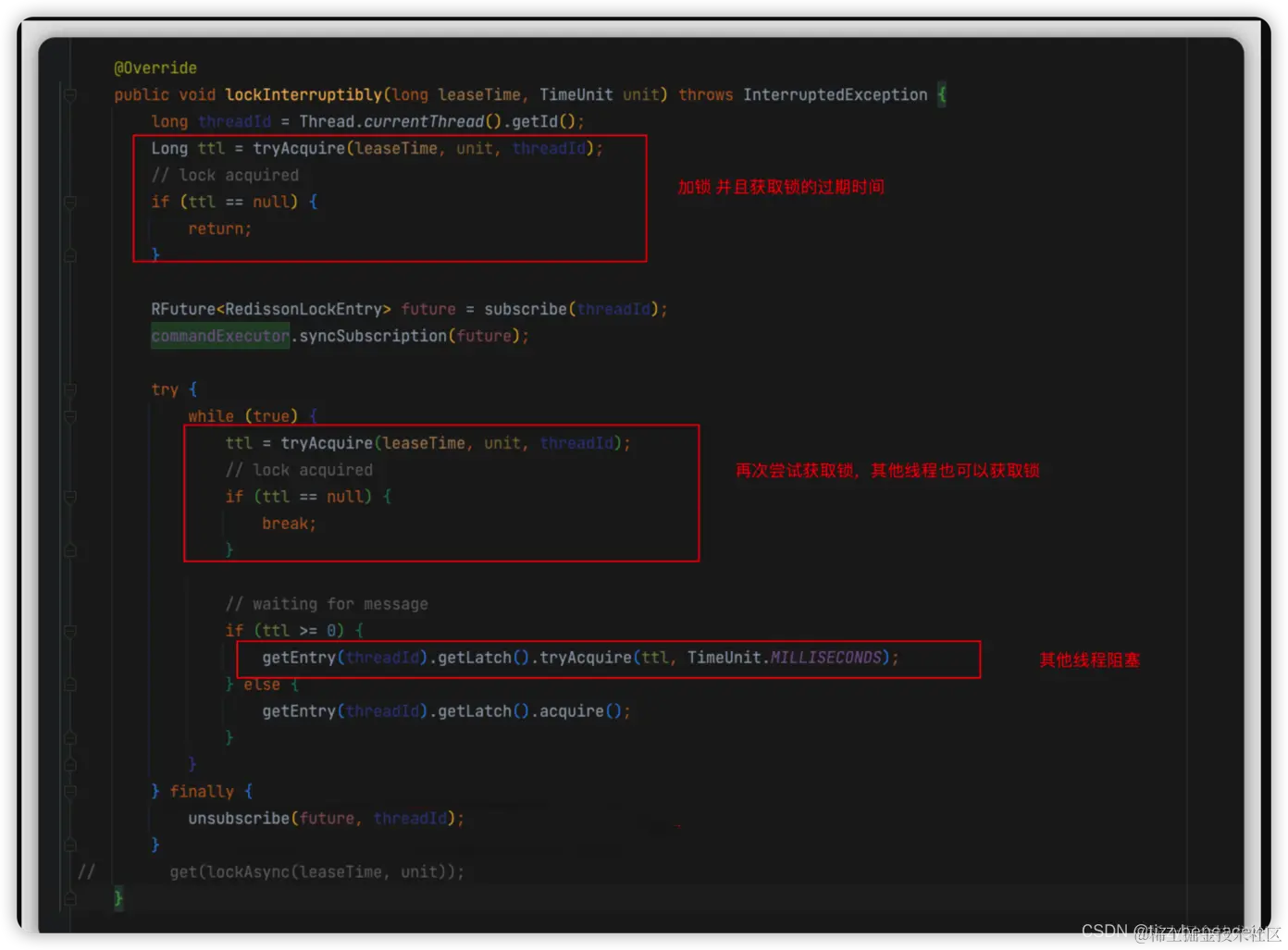
Task: Click InterruptedException in the throws clause
Action: (835, 94)
